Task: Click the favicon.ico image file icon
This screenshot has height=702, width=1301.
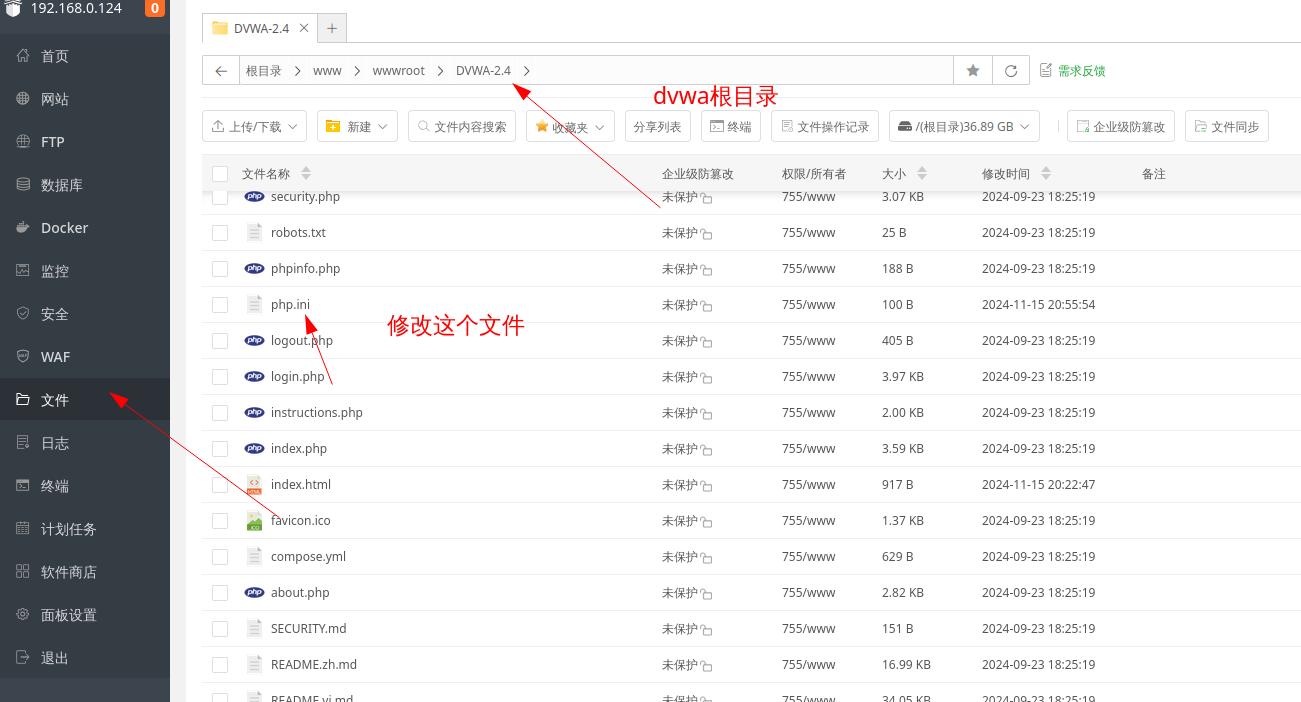Action: pos(254,521)
